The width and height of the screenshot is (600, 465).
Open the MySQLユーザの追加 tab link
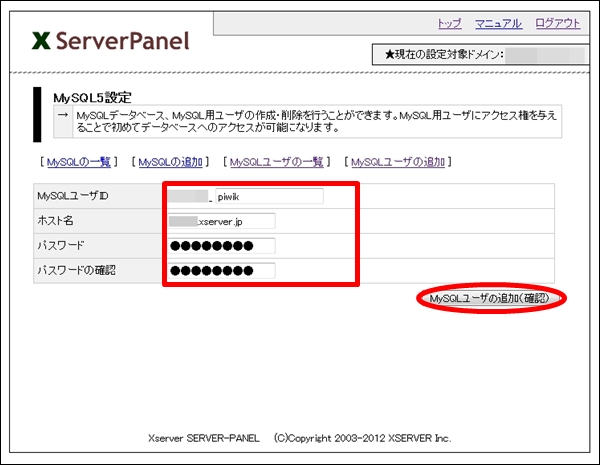click(x=398, y=162)
